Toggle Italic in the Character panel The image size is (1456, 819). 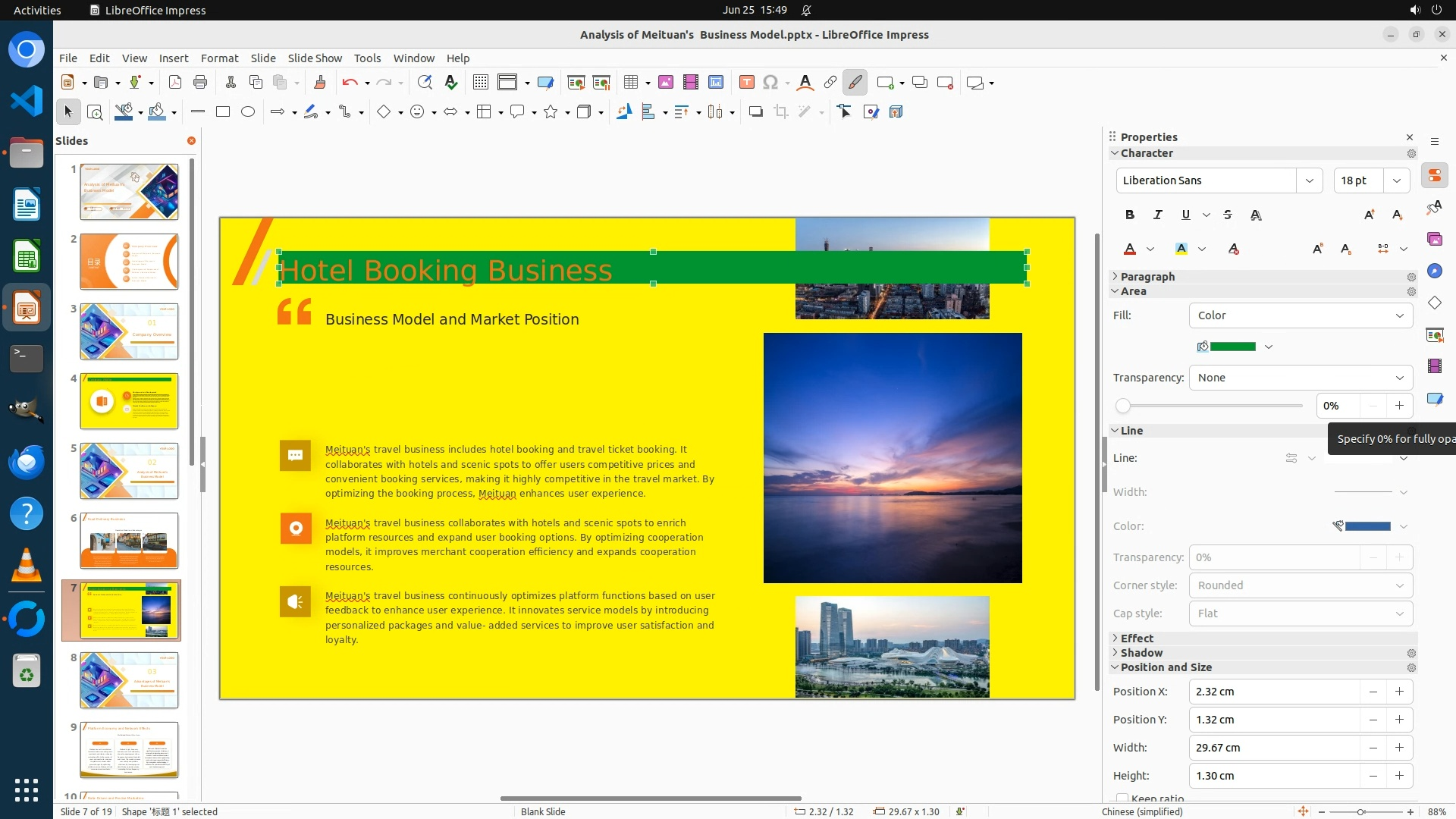1158,215
